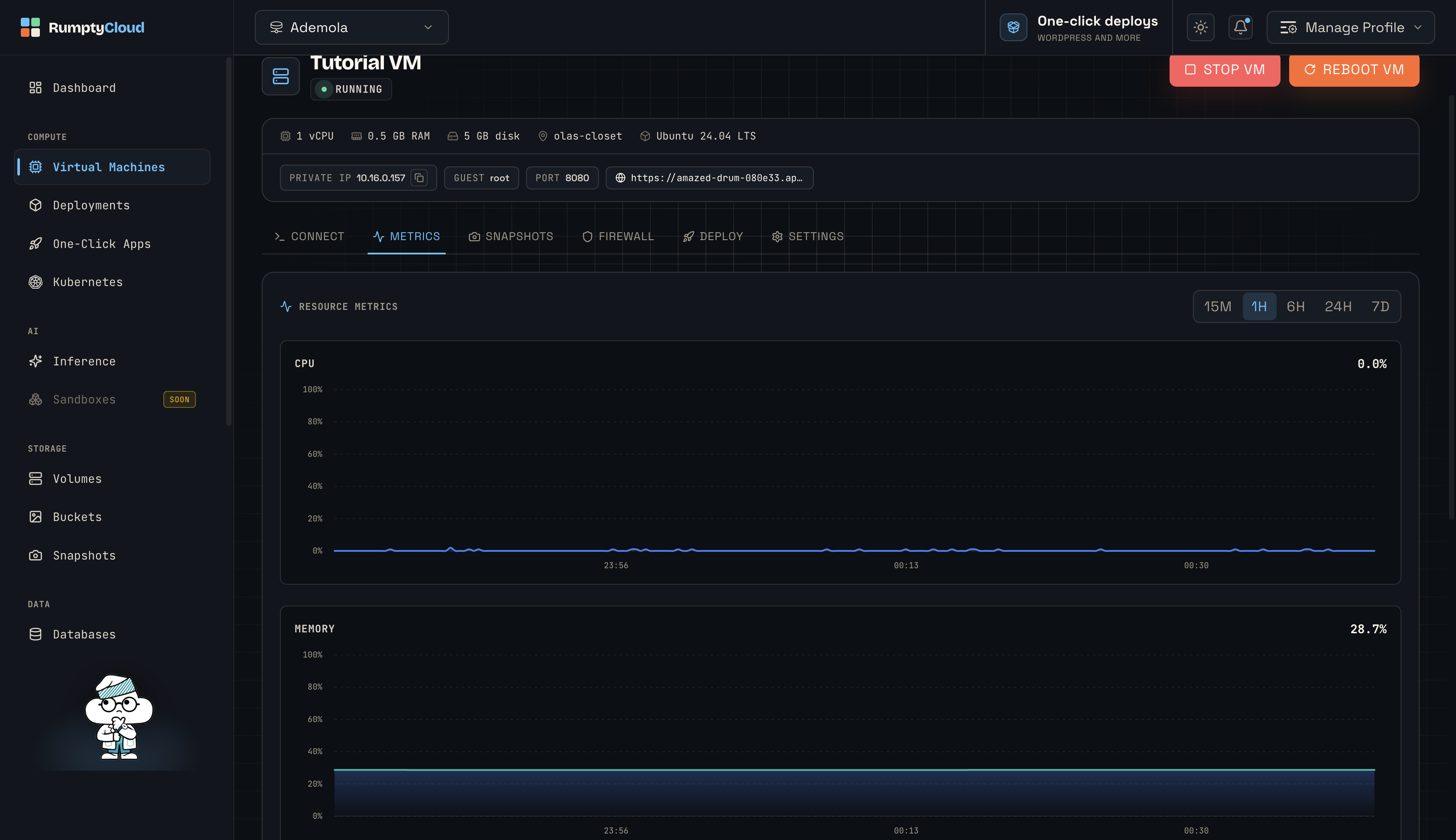The image size is (1456, 840).
Task: Open the Manage Profile dropdown
Action: point(1350,27)
